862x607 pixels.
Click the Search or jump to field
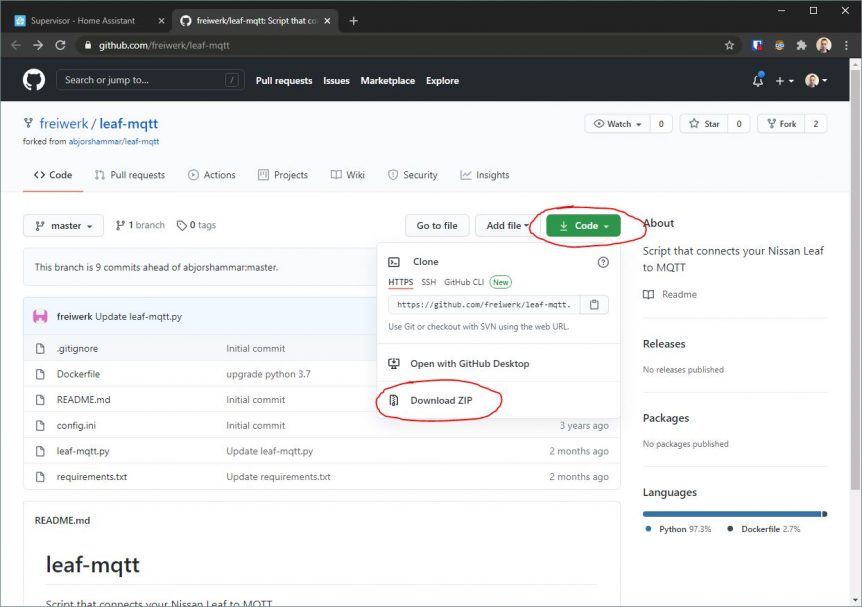(150, 79)
